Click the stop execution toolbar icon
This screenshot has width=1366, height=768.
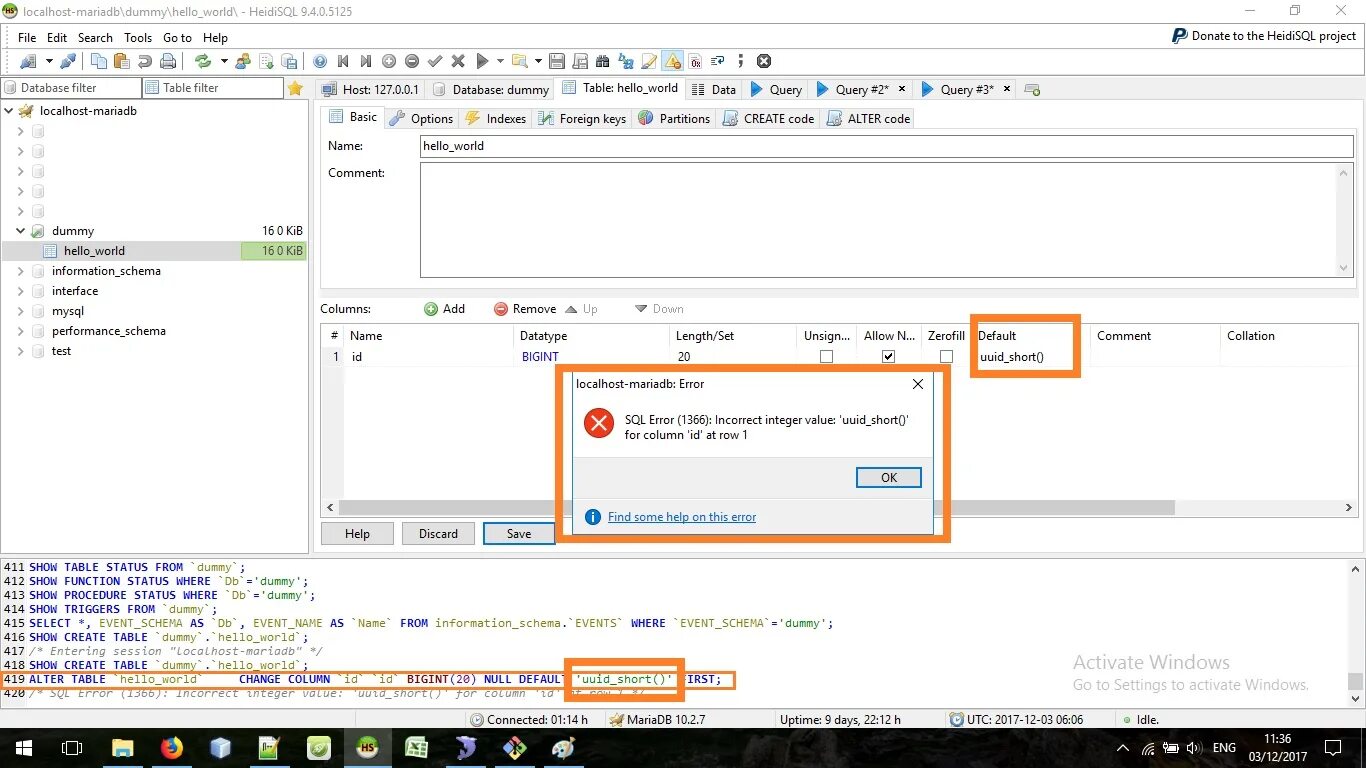click(x=764, y=61)
